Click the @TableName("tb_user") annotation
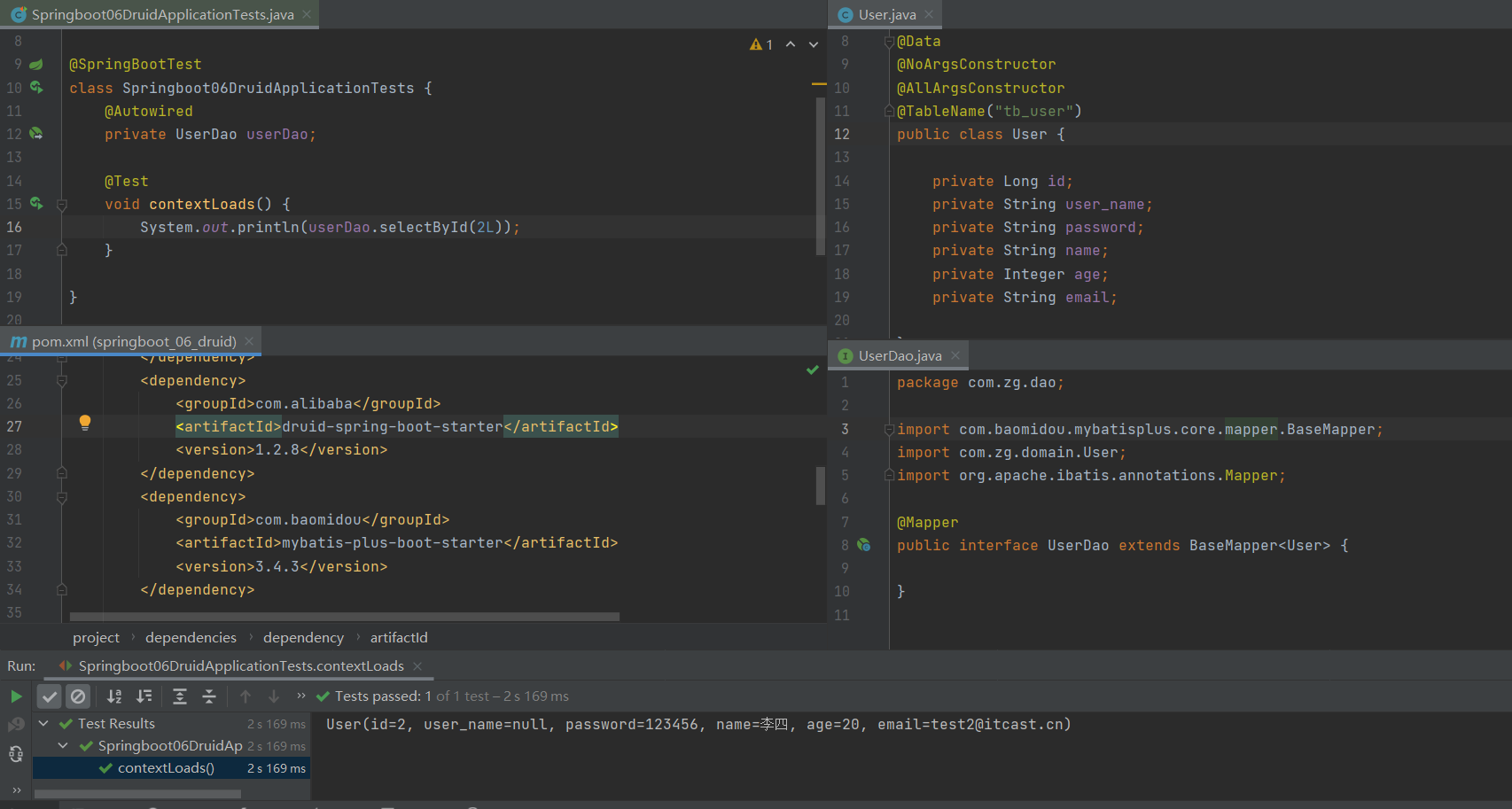Screen dimensions: 1512x809 click(x=989, y=111)
